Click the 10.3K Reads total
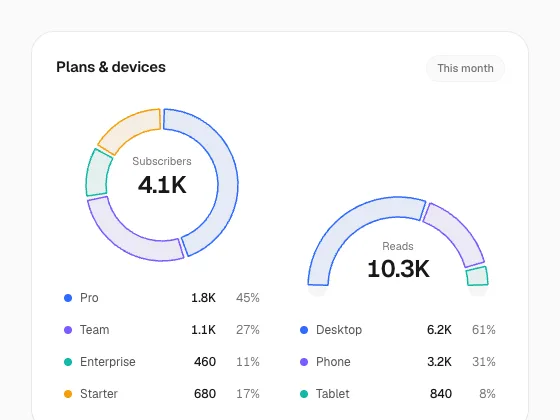 click(x=398, y=269)
